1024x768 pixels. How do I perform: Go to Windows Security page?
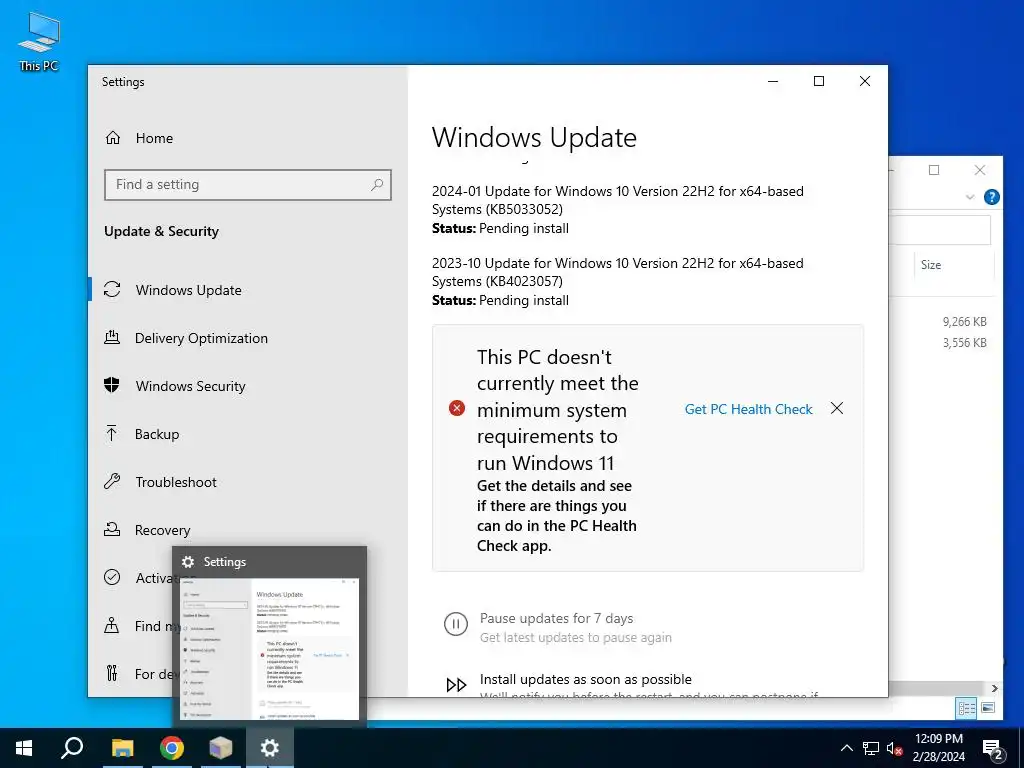191,386
